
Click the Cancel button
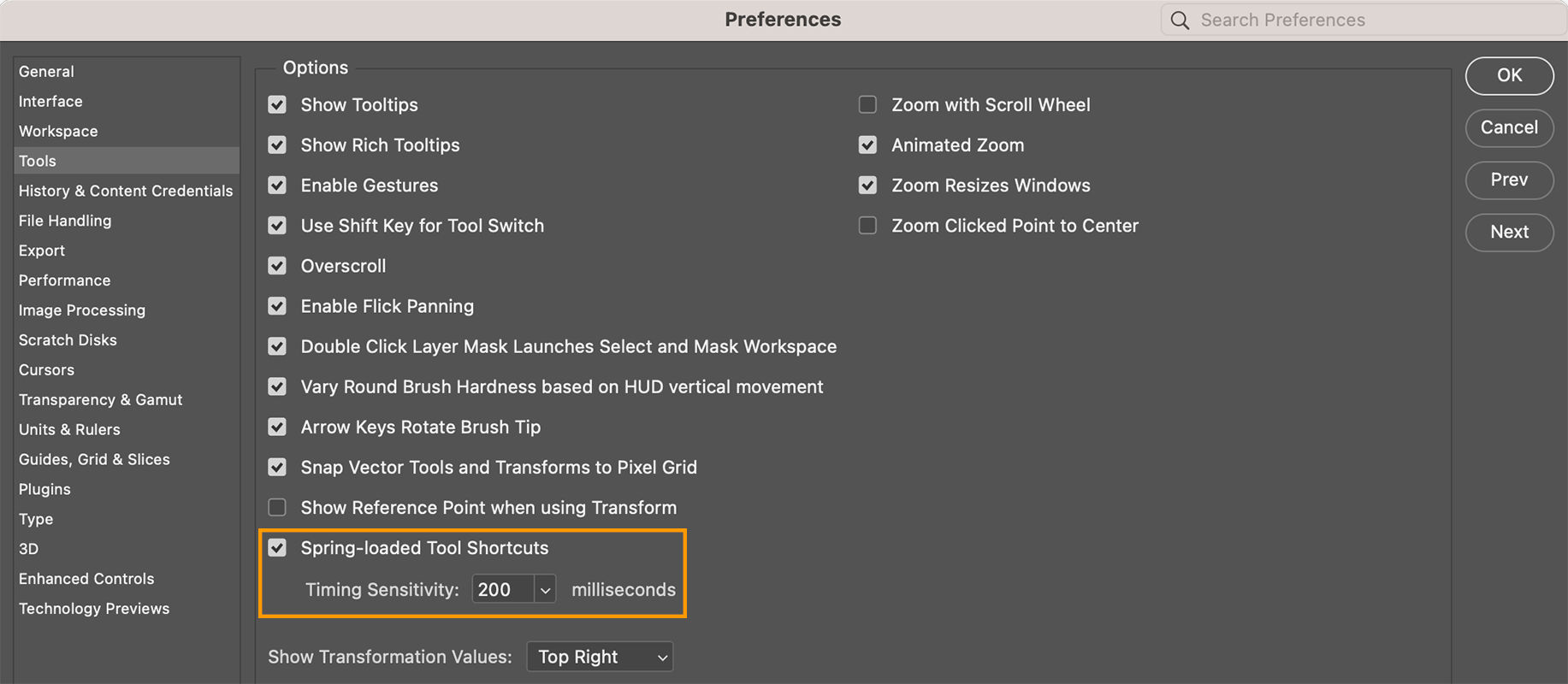click(1509, 127)
